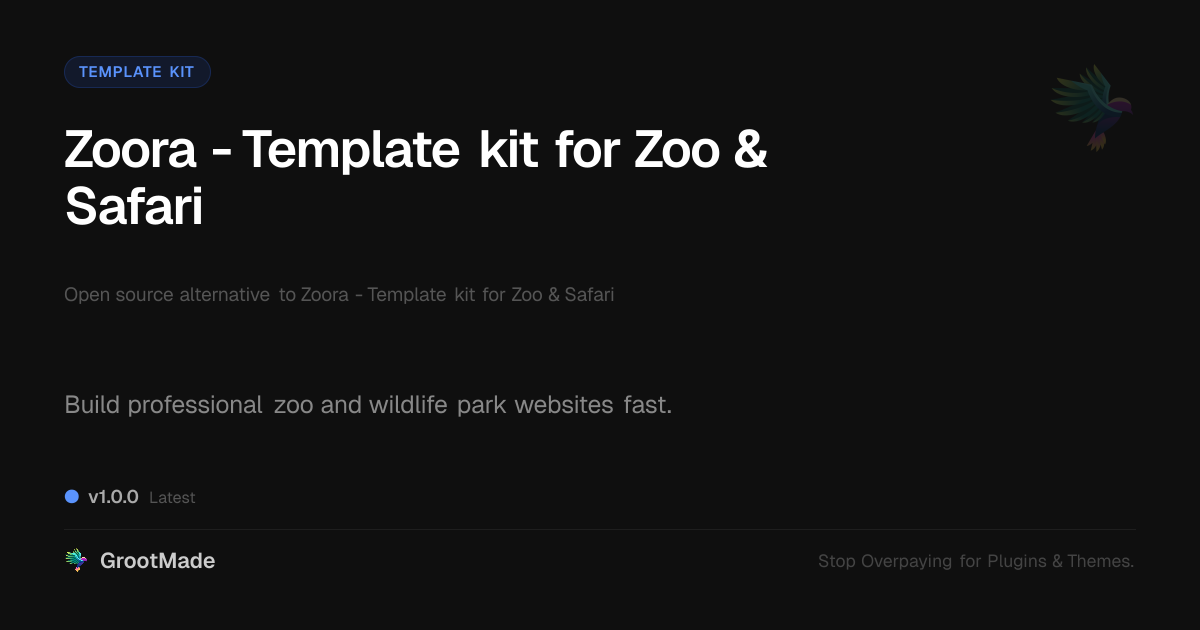Click the v1.0.0 version number
Screen dimensions: 1200x630
click(x=113, y=497)
